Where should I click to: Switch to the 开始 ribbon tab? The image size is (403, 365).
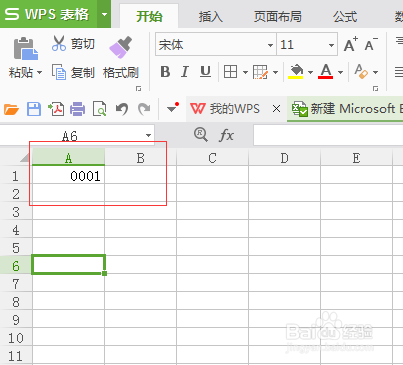(149, 16)
